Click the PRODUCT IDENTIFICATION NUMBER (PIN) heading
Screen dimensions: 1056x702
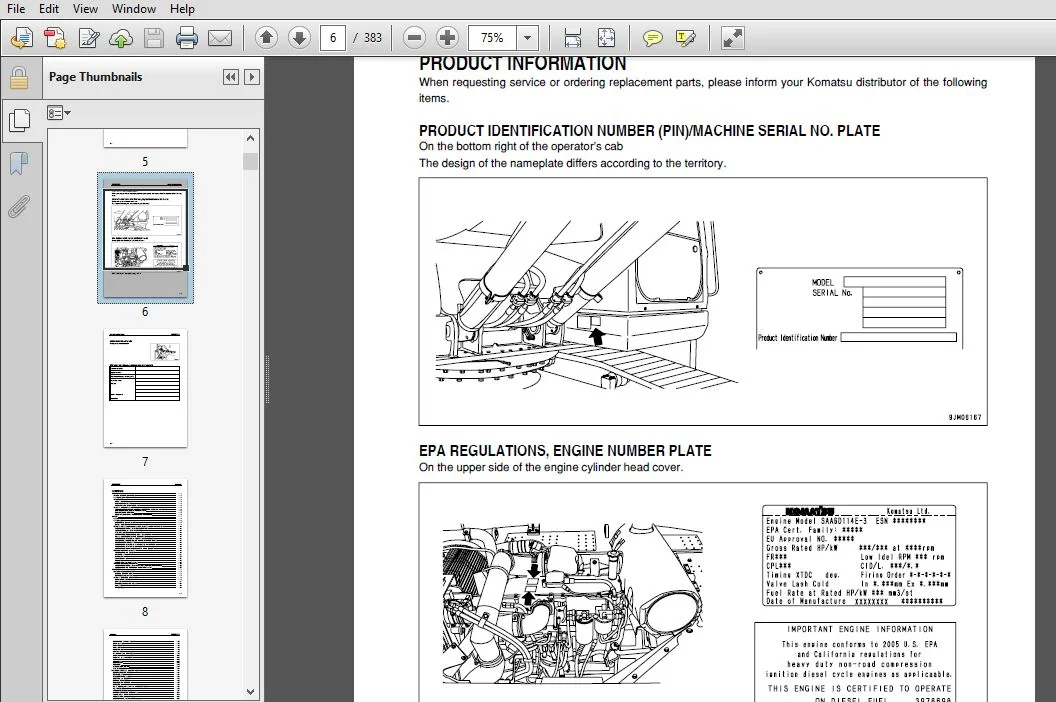(649, 131)
